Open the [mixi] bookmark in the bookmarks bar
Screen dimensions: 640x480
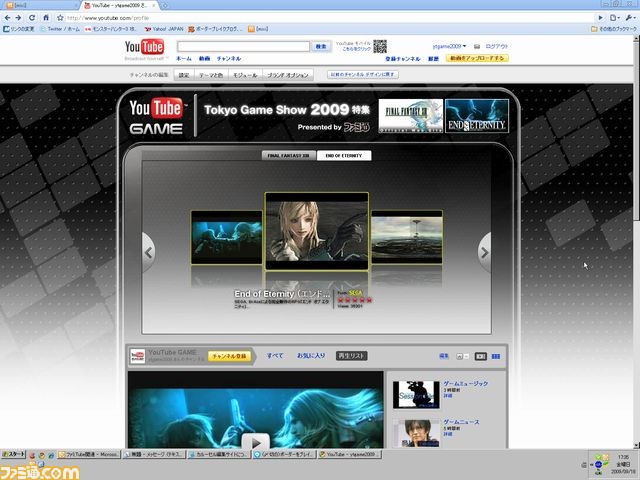pyautogui.click(x=258, y=29)
